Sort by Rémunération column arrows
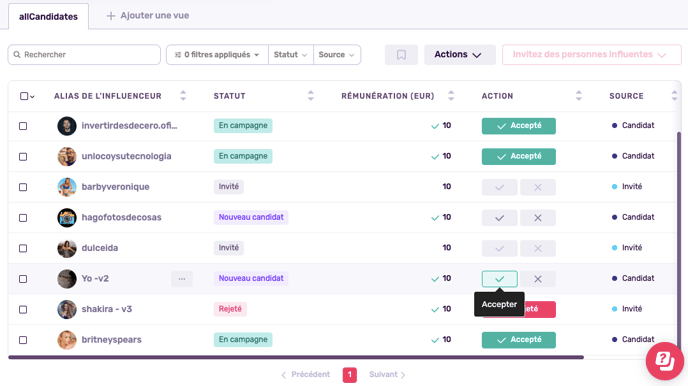 coord(451,96)
